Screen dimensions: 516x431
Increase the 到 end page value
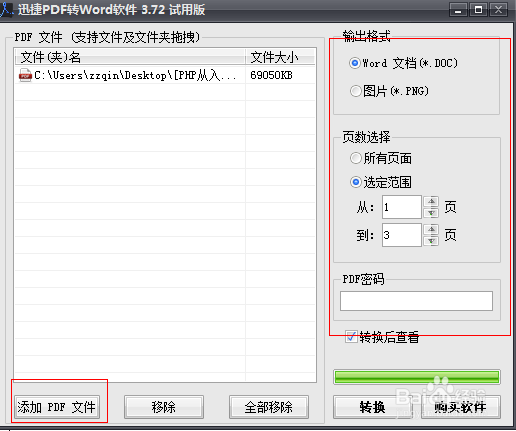point(432,229)
